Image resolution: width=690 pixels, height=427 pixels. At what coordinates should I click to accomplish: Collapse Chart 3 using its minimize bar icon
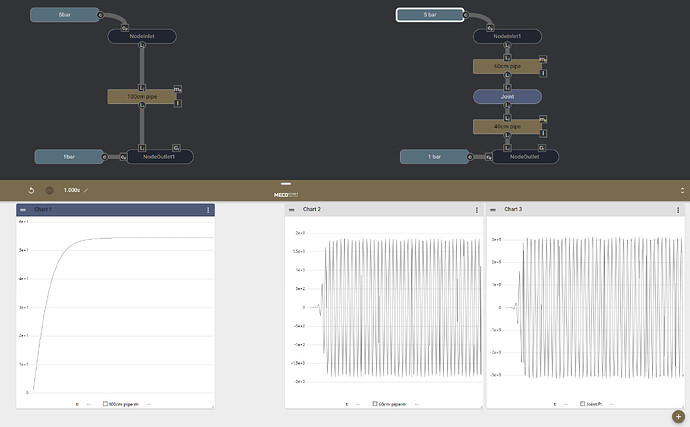(493, 210)
